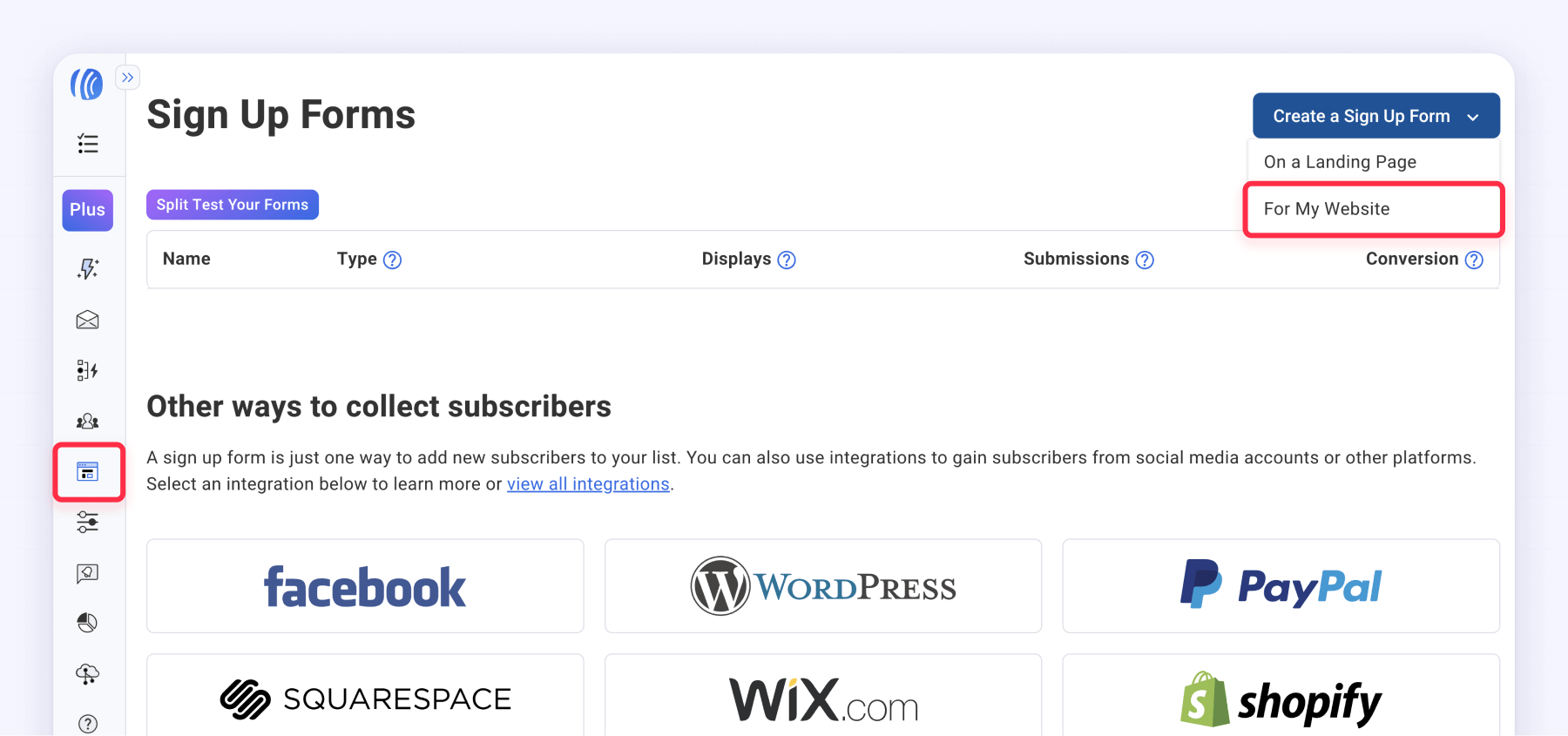Open the Help question mark sidebar icon
The image size is (1568, 736).
pos(87,724)
